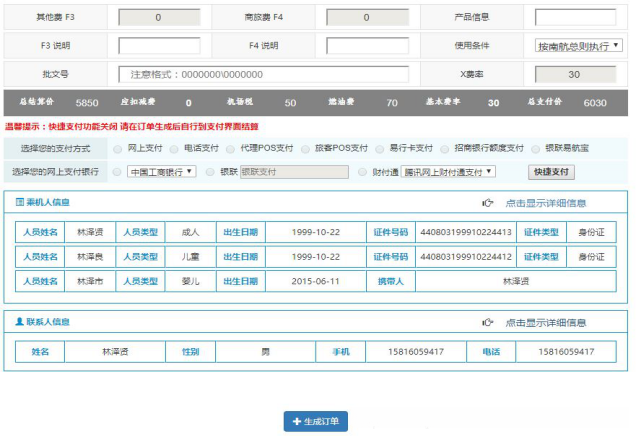Focus the F4 说明 input field

(x=367, y=46)
